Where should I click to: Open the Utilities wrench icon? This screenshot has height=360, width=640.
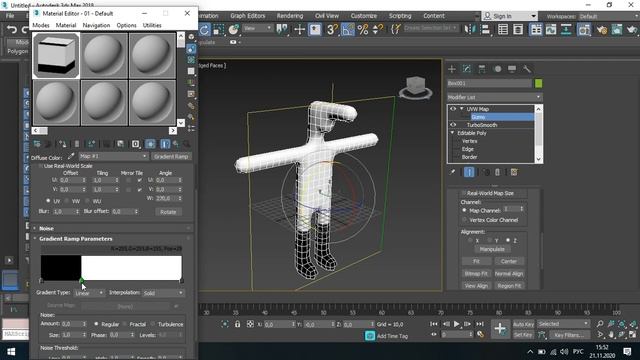coord(527,69)
